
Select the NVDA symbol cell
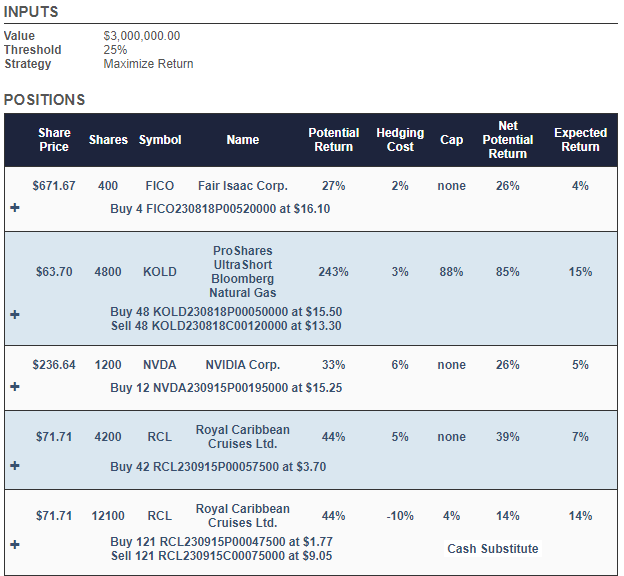coord(160,365)
